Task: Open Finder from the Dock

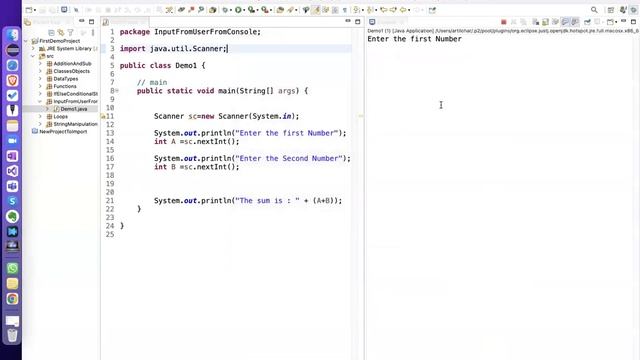Action: pyautogui.click(x=12, y=35)
